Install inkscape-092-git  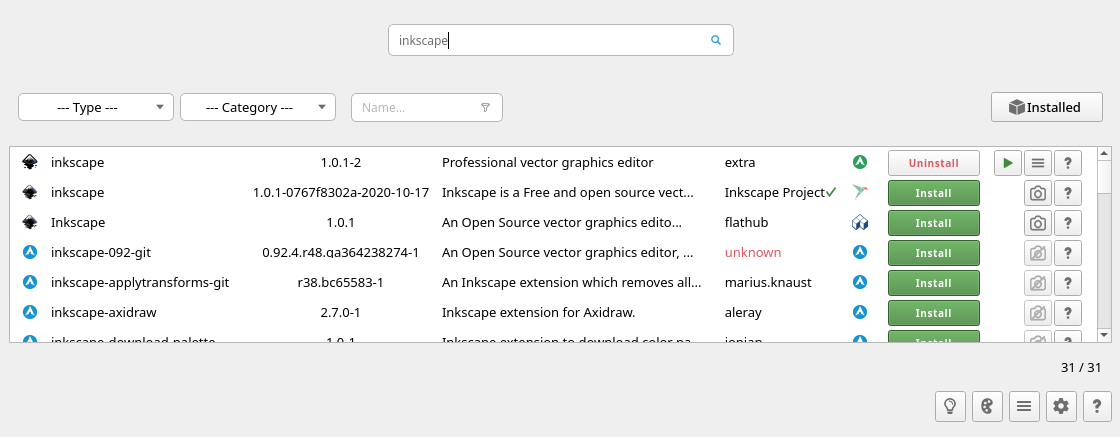click(x=934, y=253)
